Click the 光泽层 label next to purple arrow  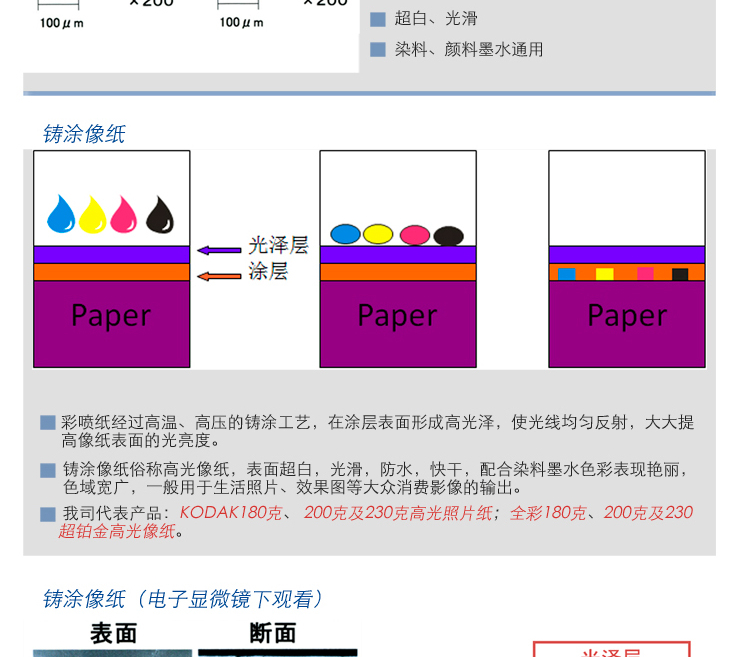[x=279, y=246]
